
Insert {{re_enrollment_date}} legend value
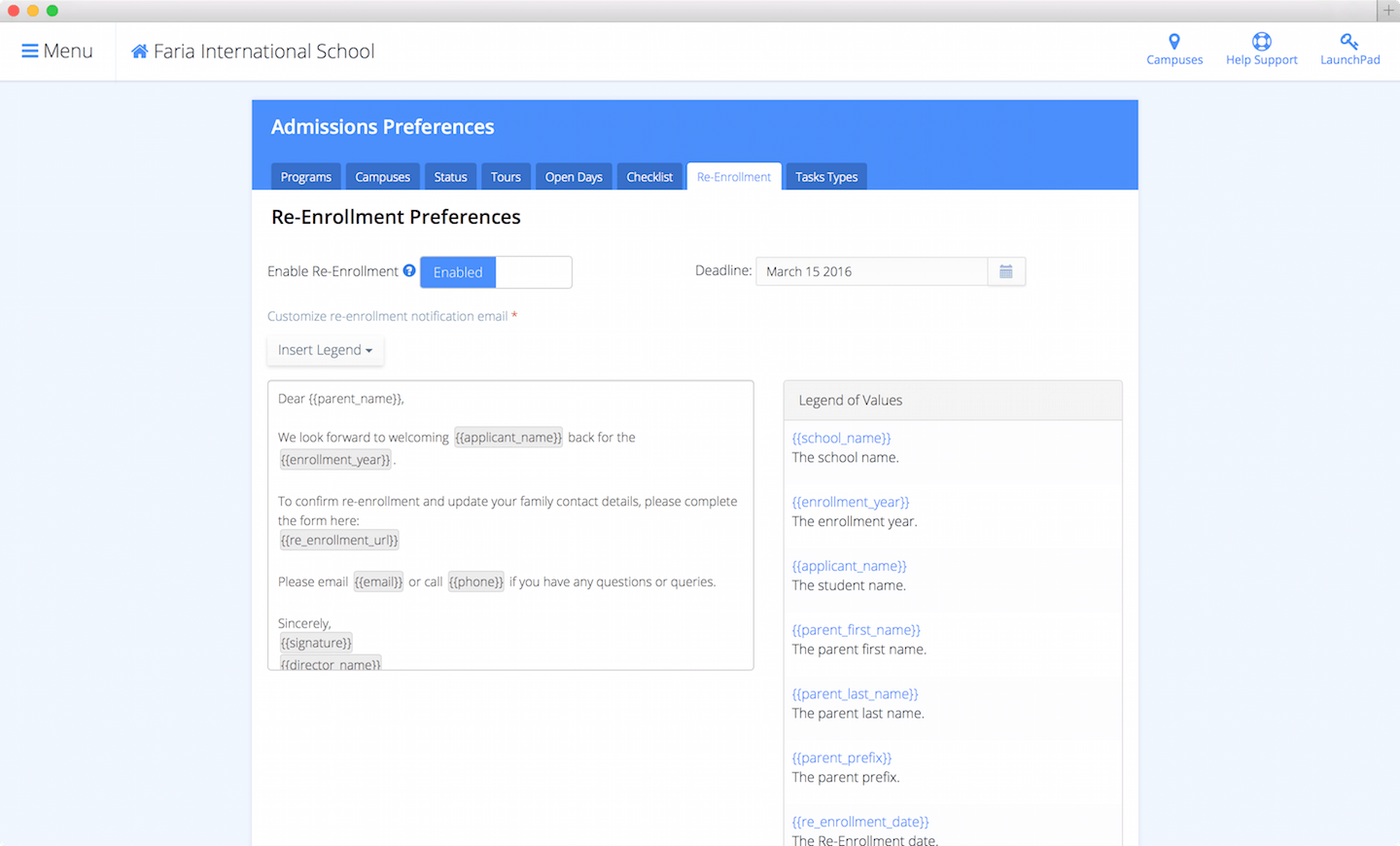(x=860, y=823)
